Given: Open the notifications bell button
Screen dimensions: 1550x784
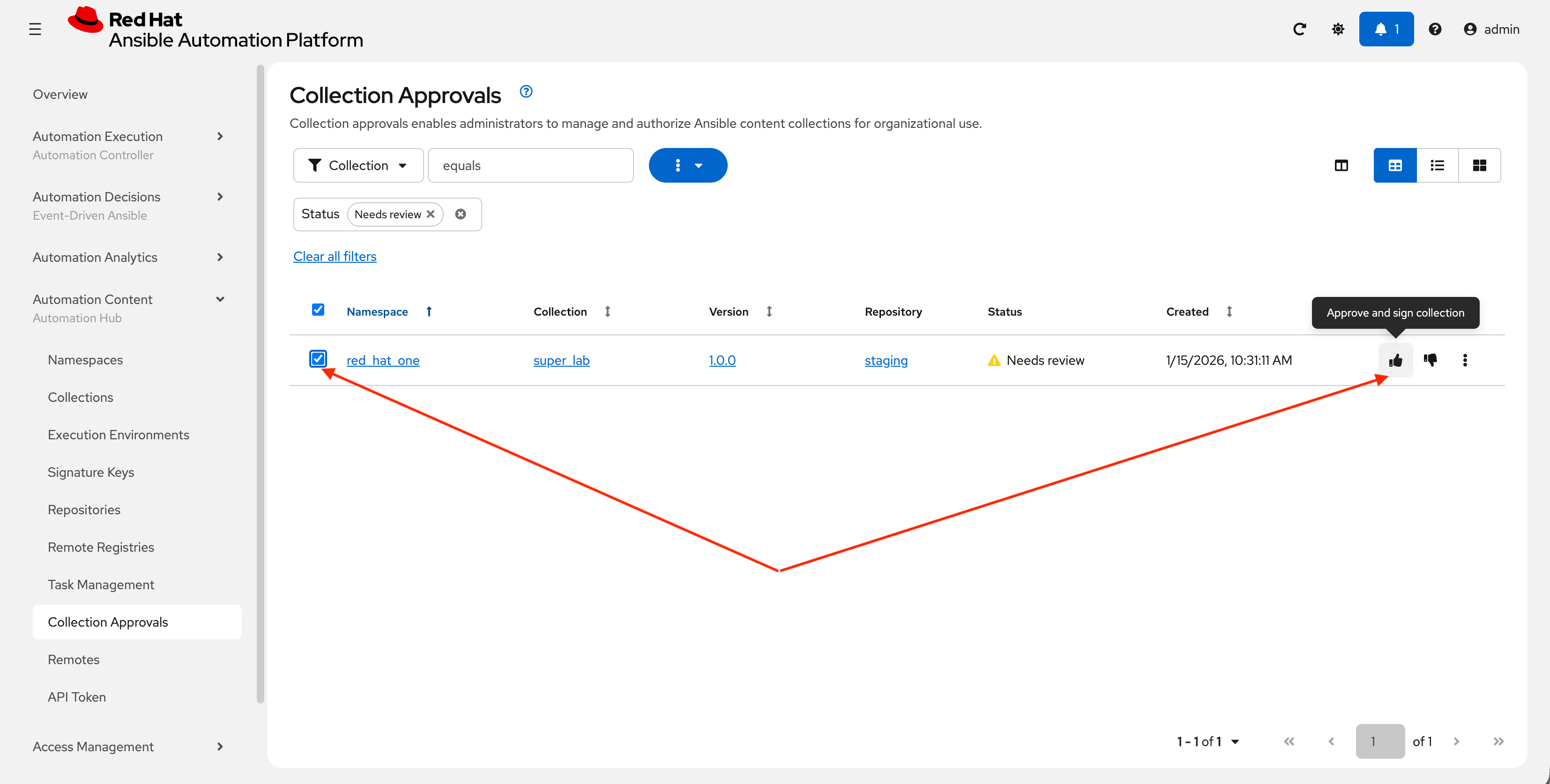Looking at the screenshot, I should tap(1386, 29).
